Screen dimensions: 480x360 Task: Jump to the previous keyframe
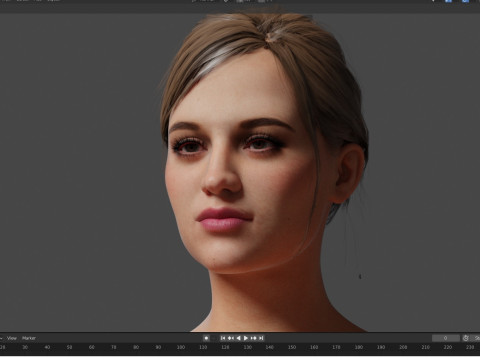pos(231,338)
